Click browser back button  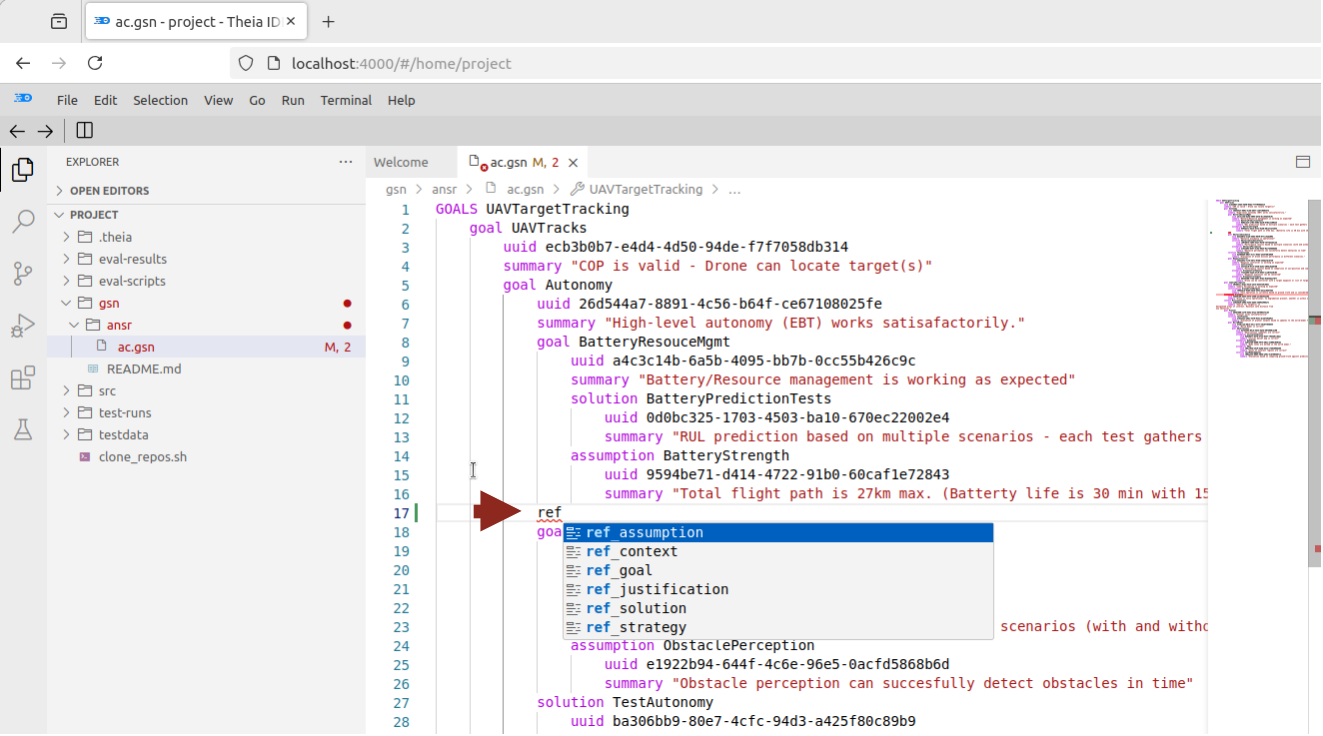23,63
